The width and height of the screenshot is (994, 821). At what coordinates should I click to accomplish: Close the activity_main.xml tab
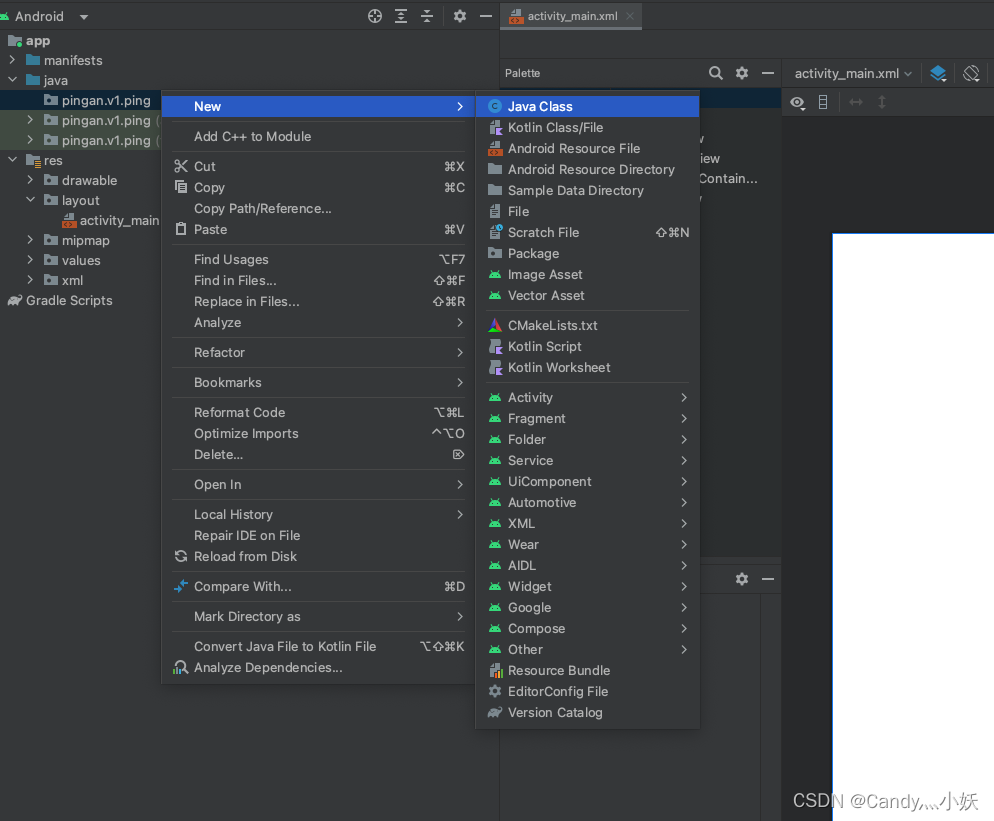(629, 16)
